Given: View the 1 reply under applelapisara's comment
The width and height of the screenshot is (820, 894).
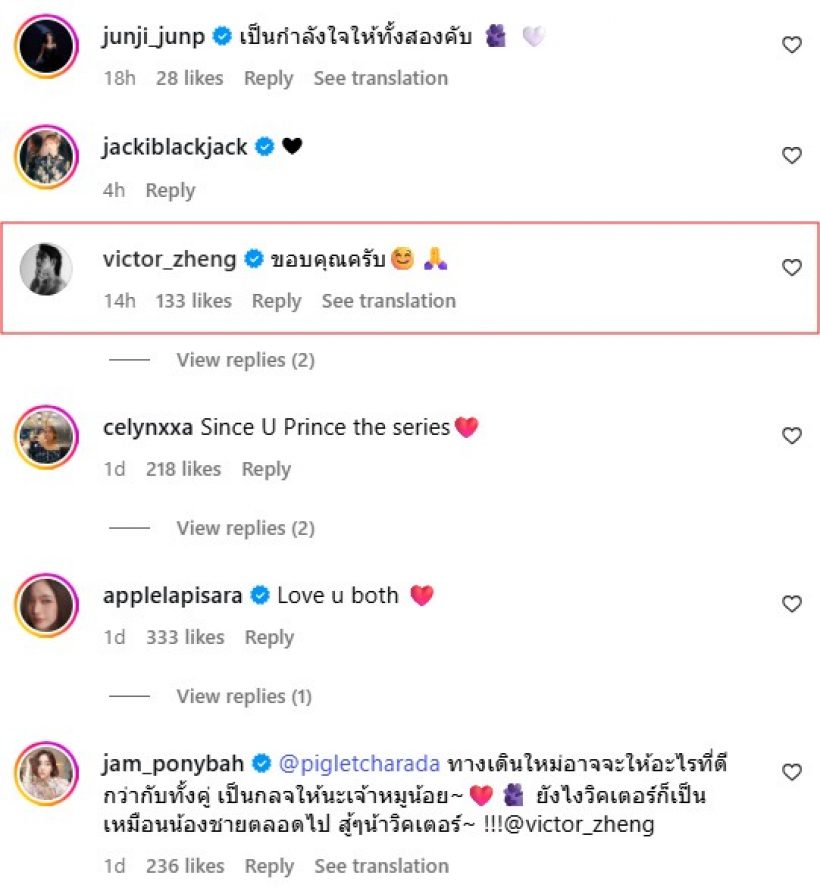Looking at the screenshot, I should (244, 696).
